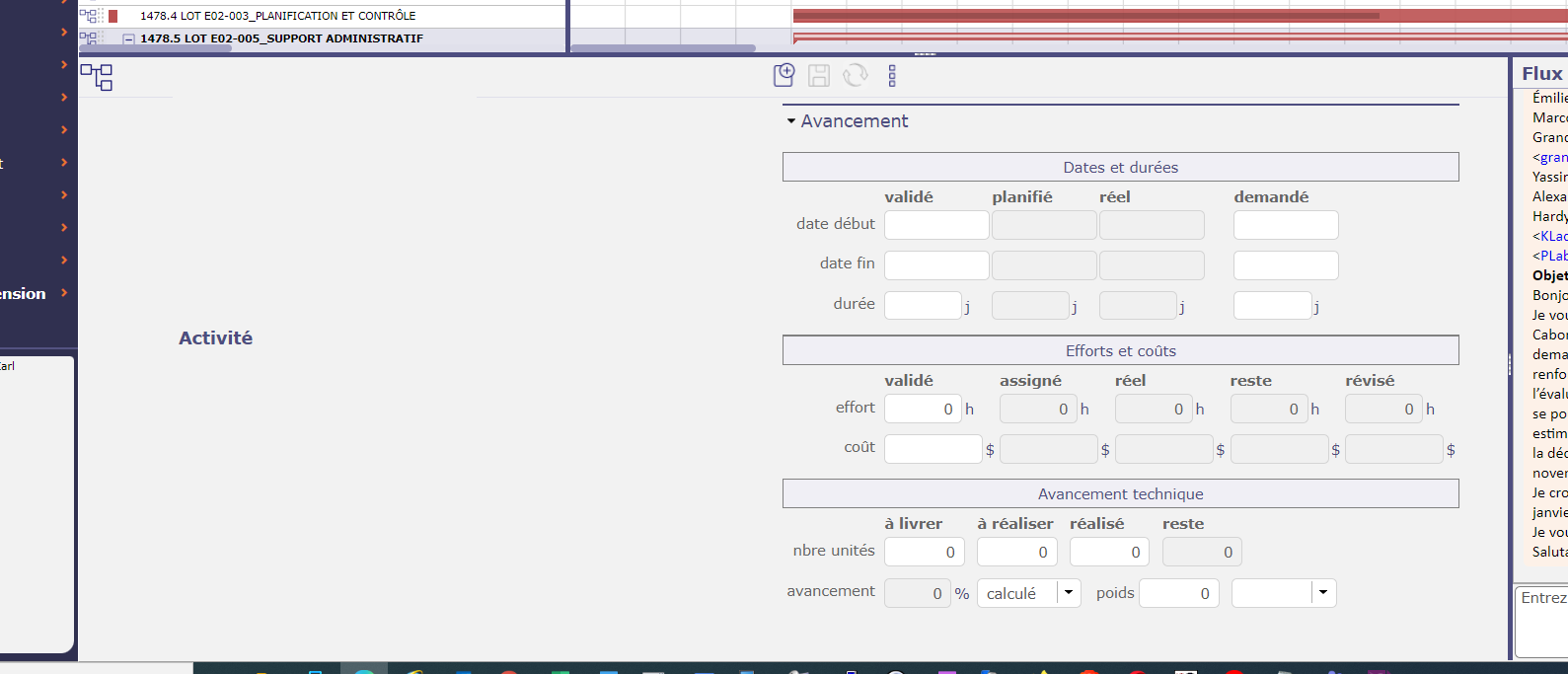Click the Flux panel title
The width and height of the screenshot is (1568, 674).
point(1542,74)
